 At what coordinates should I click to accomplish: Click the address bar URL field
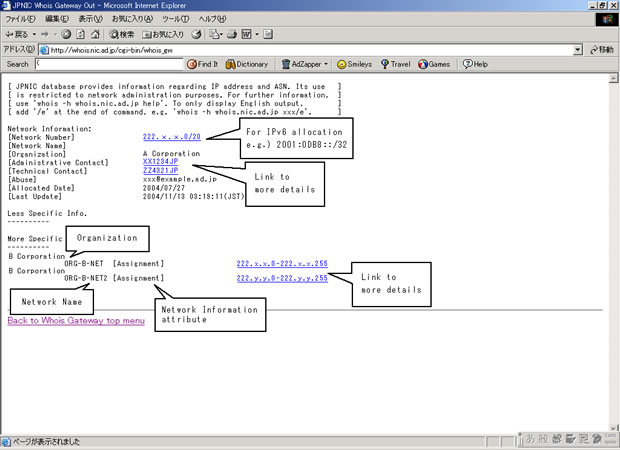point(311,50)
